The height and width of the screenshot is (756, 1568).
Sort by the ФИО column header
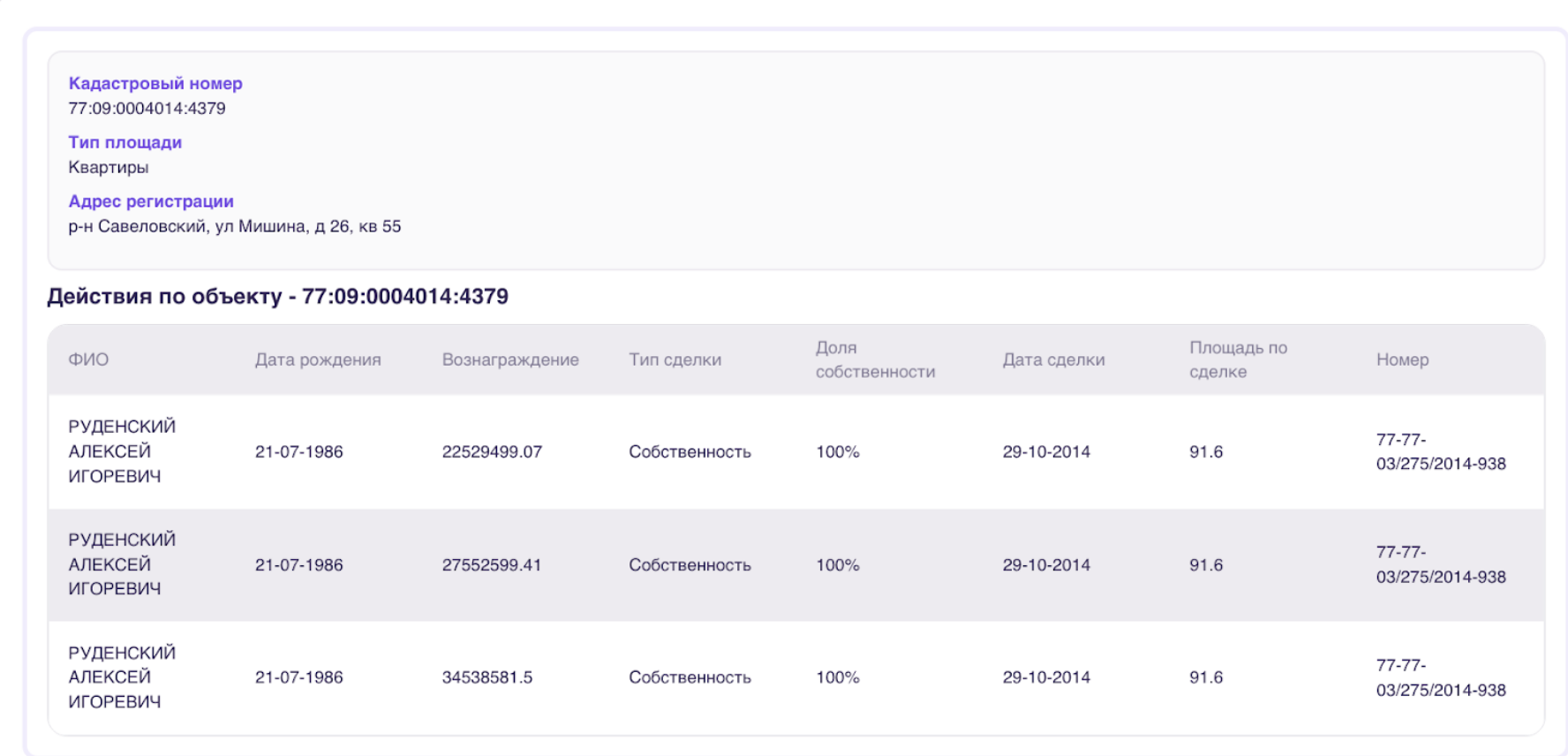tap(88, 359)
